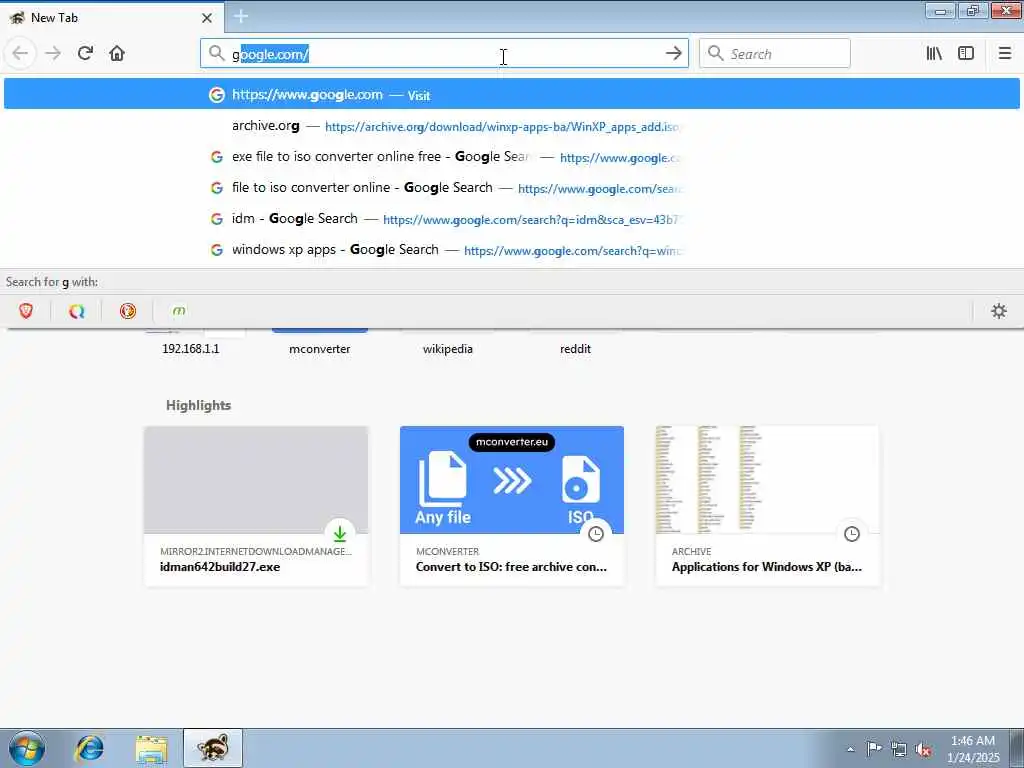Open the hamburger application menu

[x=1004, y=54]
